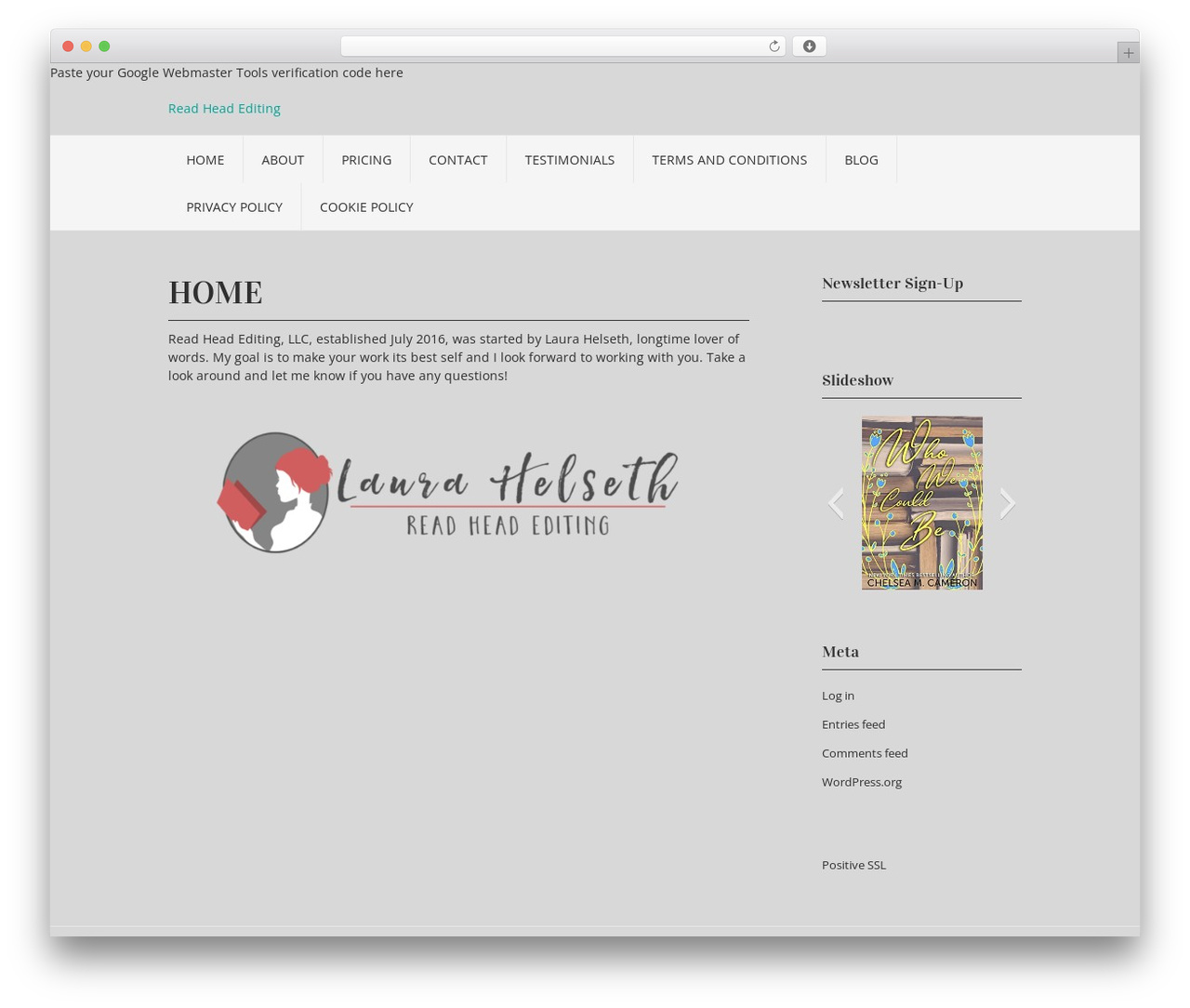The width and height of the screenshot is (1190, 1008).
Task: Open the Privacy Policy page
Action: (x=234, y=207)
